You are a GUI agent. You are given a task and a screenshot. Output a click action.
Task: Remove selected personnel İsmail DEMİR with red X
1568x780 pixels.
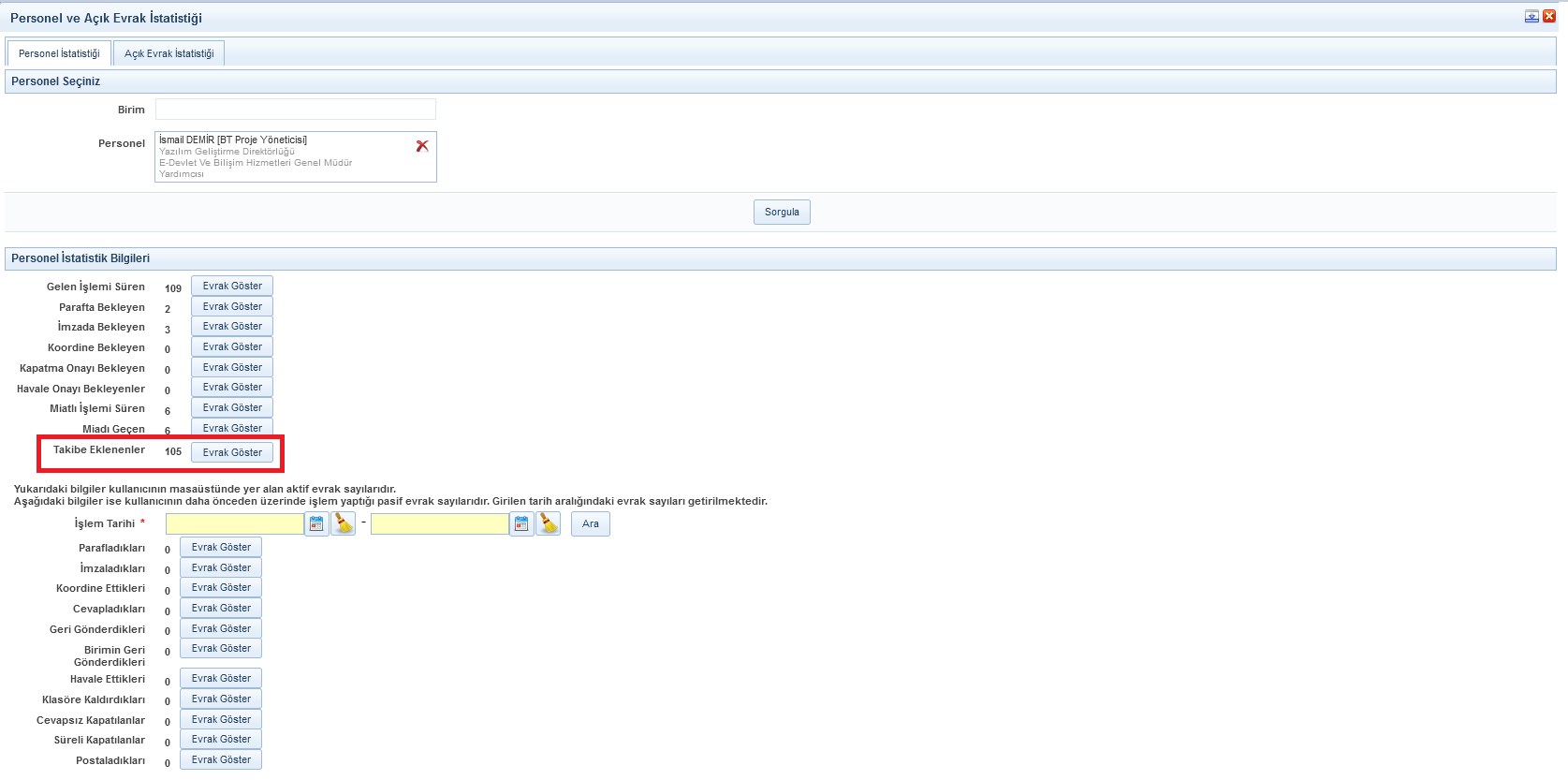click(422, 146)
